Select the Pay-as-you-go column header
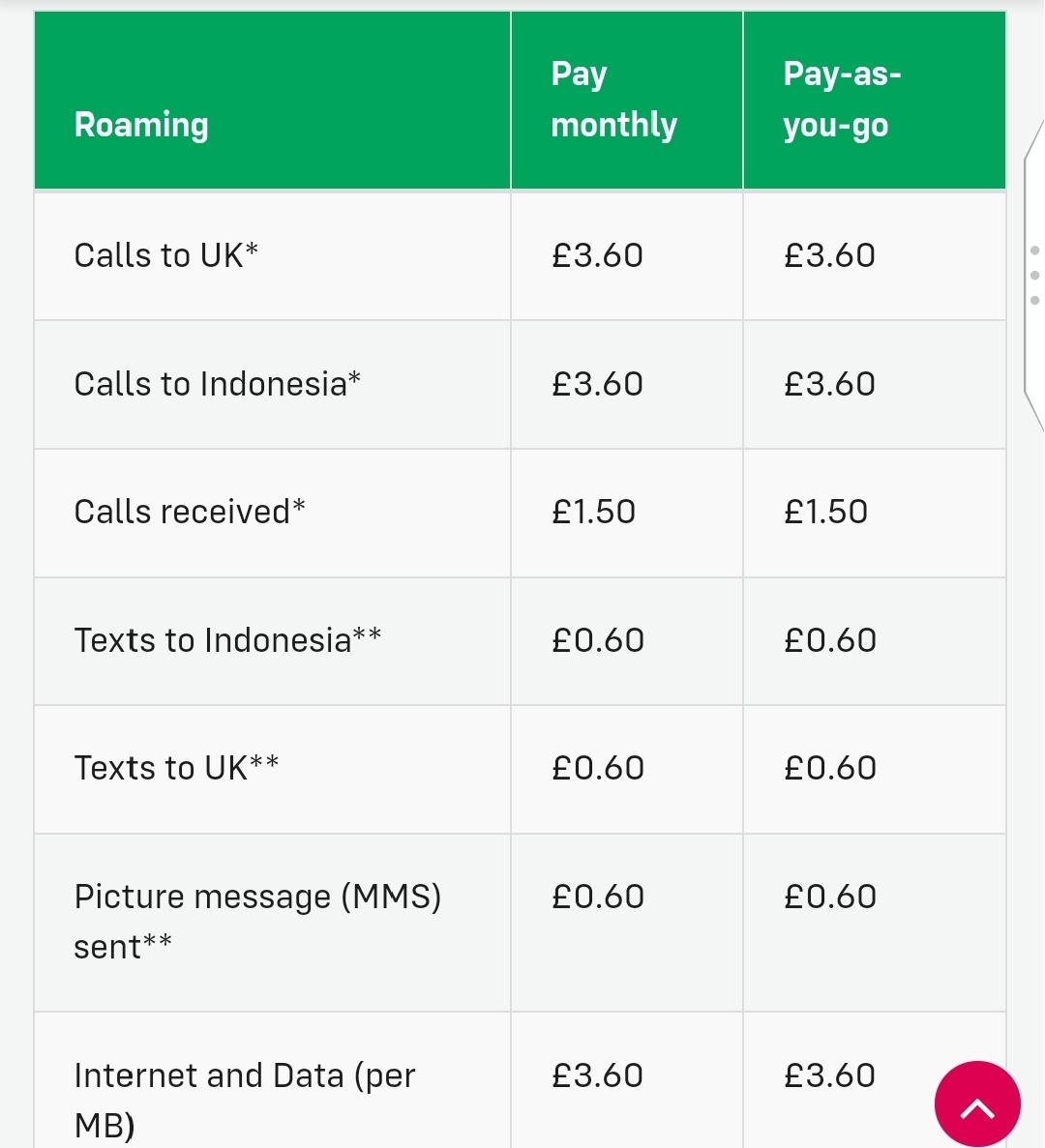 point(842,100)
